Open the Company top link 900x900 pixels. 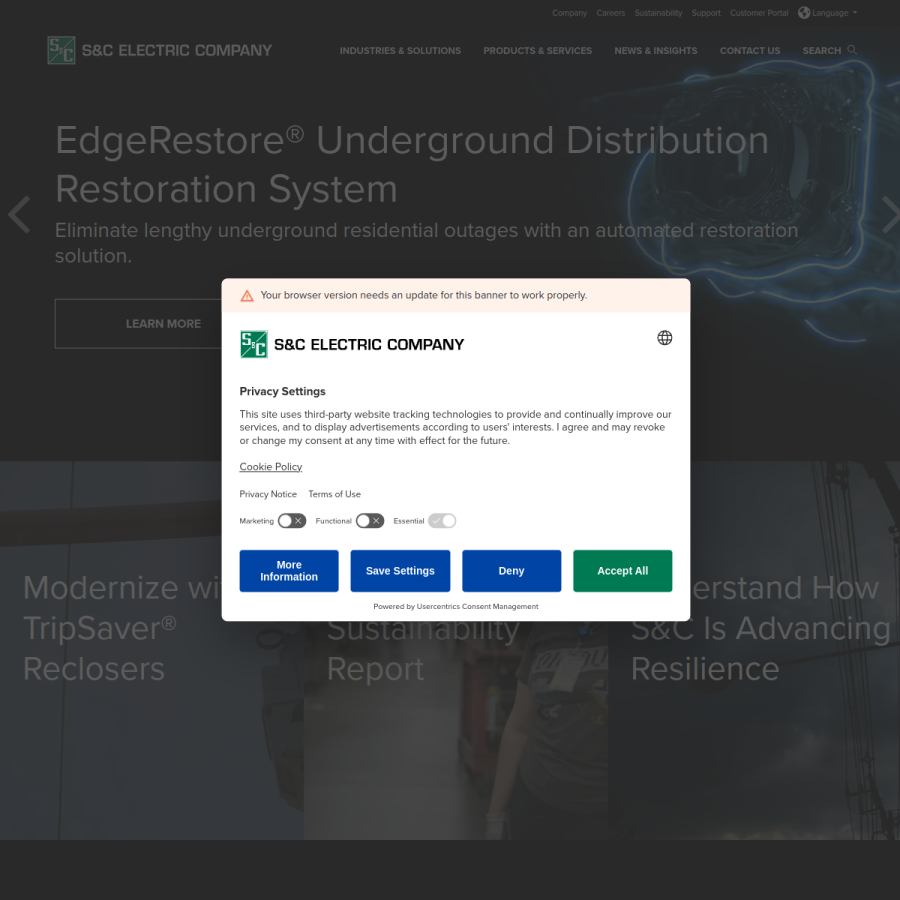pyautogui.click(x=569, y=13)
